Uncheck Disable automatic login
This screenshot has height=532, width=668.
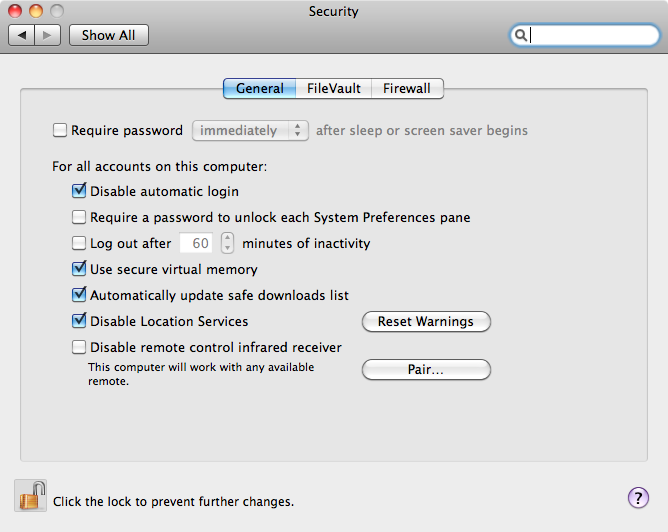79,191
